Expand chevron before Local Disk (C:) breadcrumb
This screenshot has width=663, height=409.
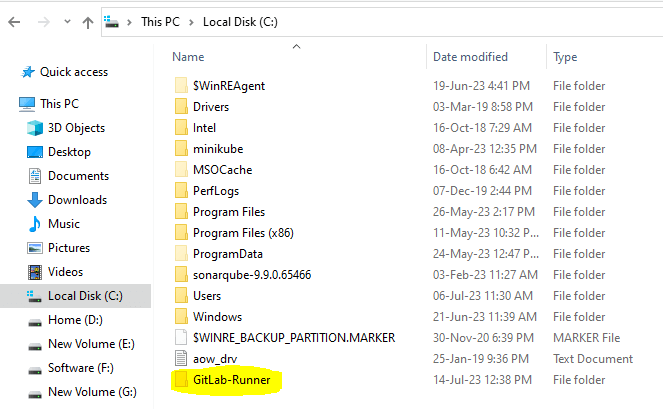[192, 22]
